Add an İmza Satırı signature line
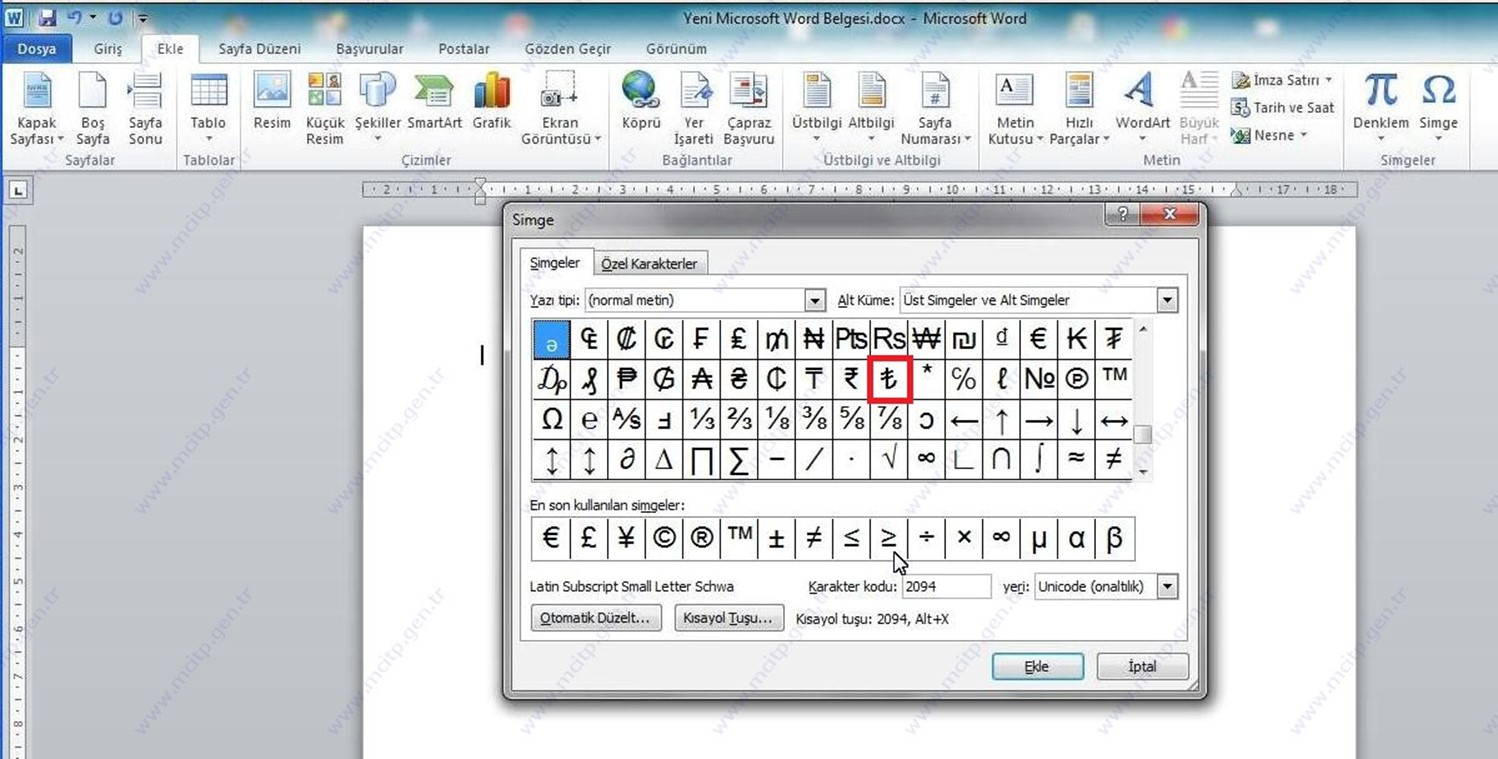Image resolution: width=1498 pixels, height=759 pixels. (x=1283, y=80)
